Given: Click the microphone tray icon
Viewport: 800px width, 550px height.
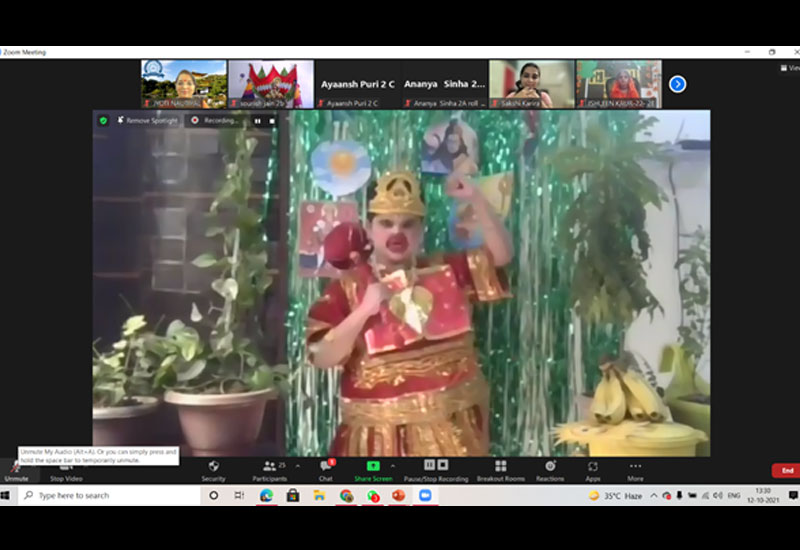Looking at the screenshot, I should (x=679, y=495).
